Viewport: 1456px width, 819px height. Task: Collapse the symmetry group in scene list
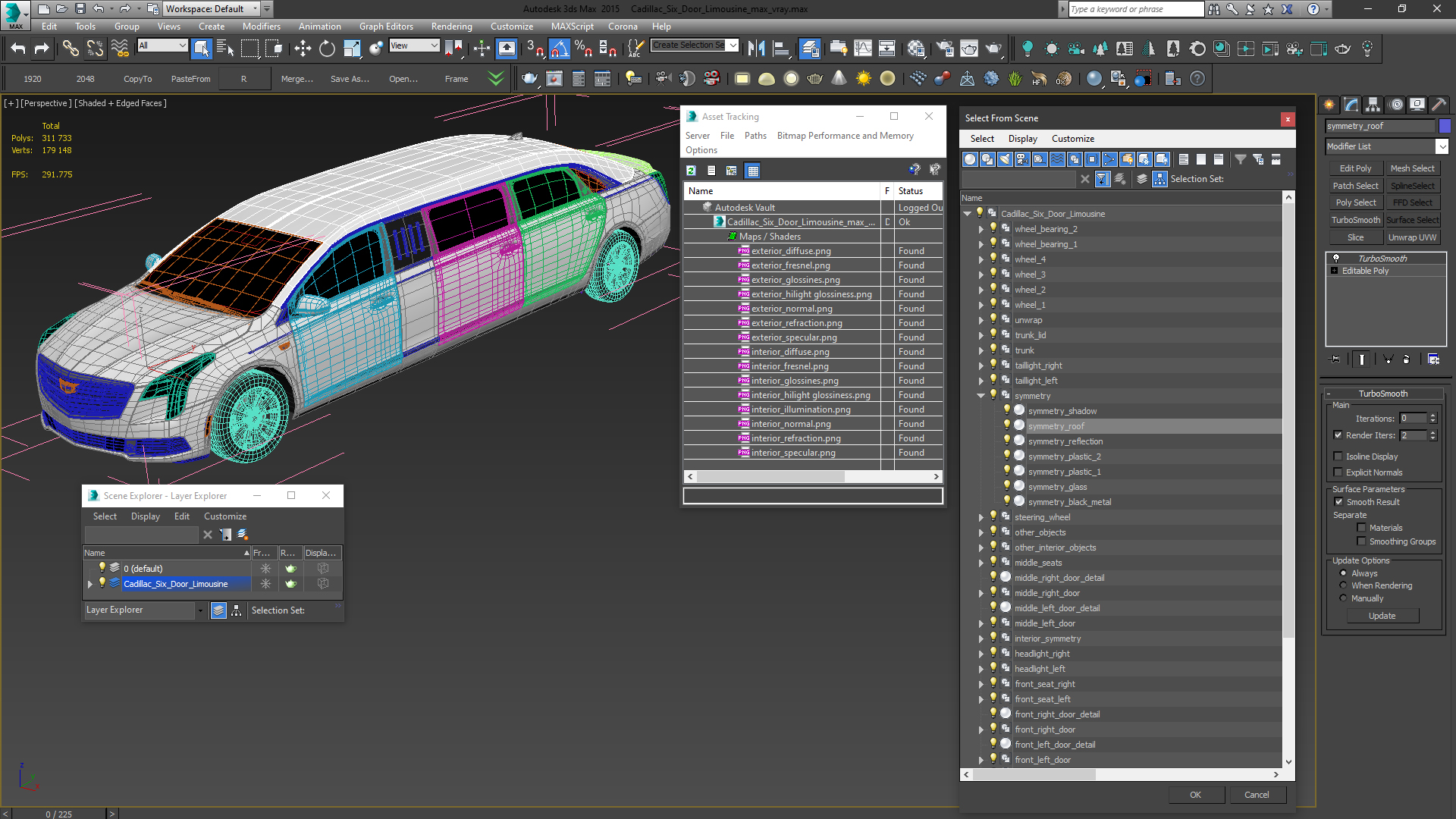point(981,396)
